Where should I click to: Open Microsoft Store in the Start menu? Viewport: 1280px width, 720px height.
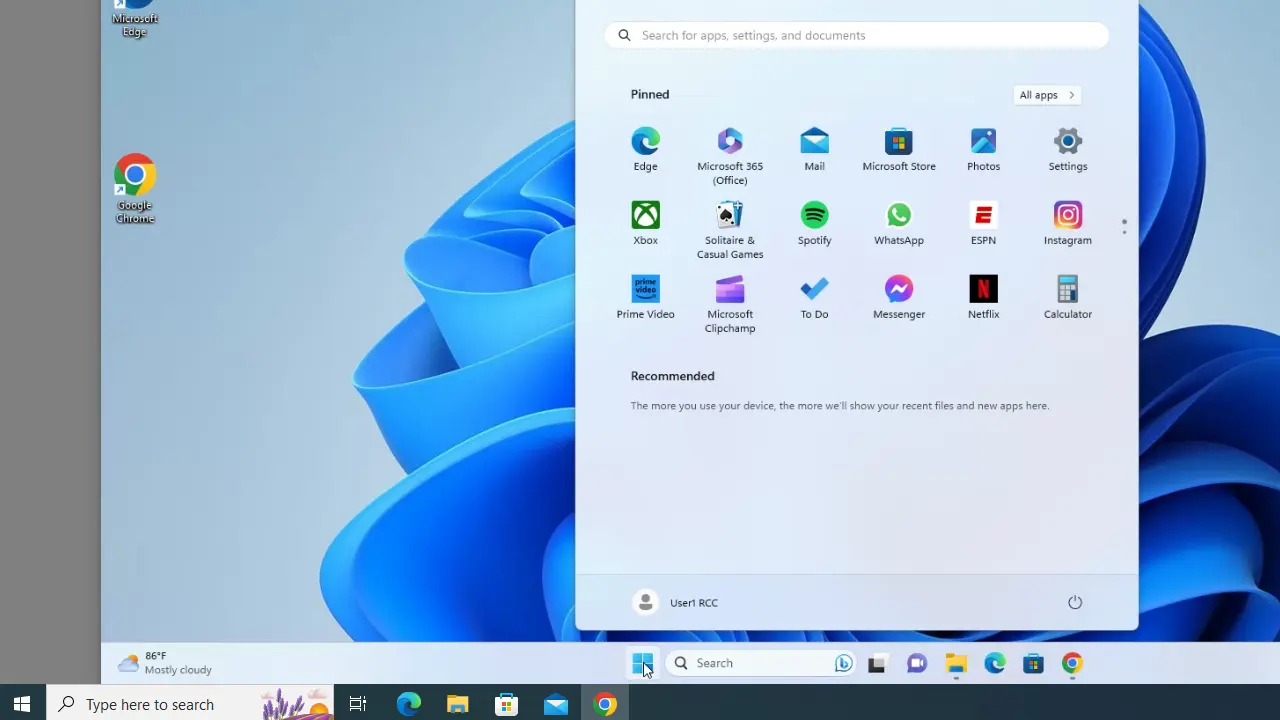[x=899, y=150]
